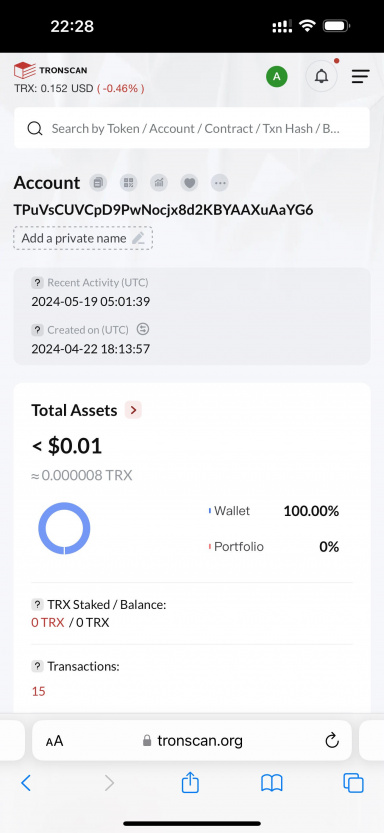Screen dimensions: 384x833
Task: Reload the page in Safari
Action: coord(332,741)
